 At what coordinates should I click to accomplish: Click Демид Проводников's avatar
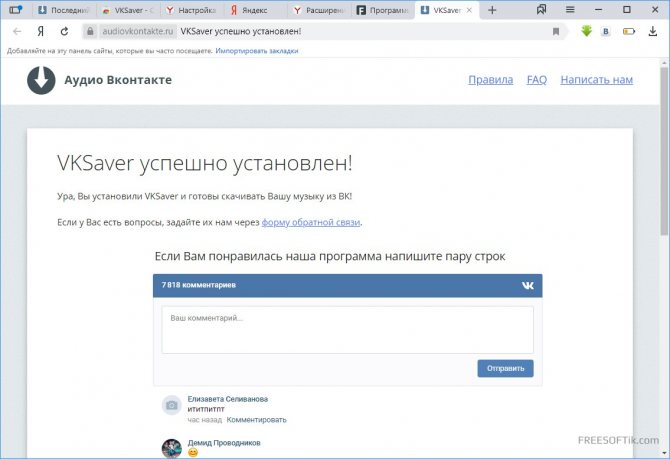point(171,448)
